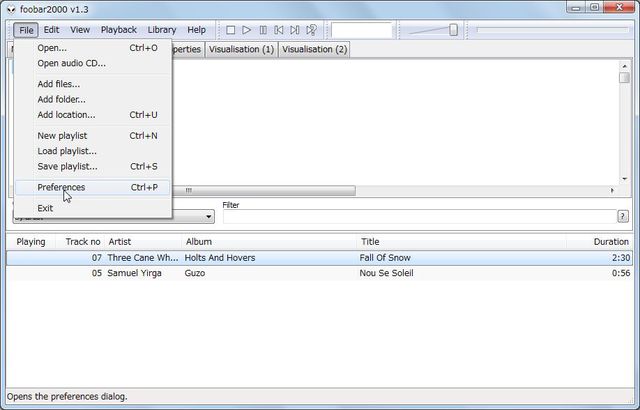This screenshot has width=640, height=410.
Task: Skip to next track icon
Action: click(x=295, y=30)
